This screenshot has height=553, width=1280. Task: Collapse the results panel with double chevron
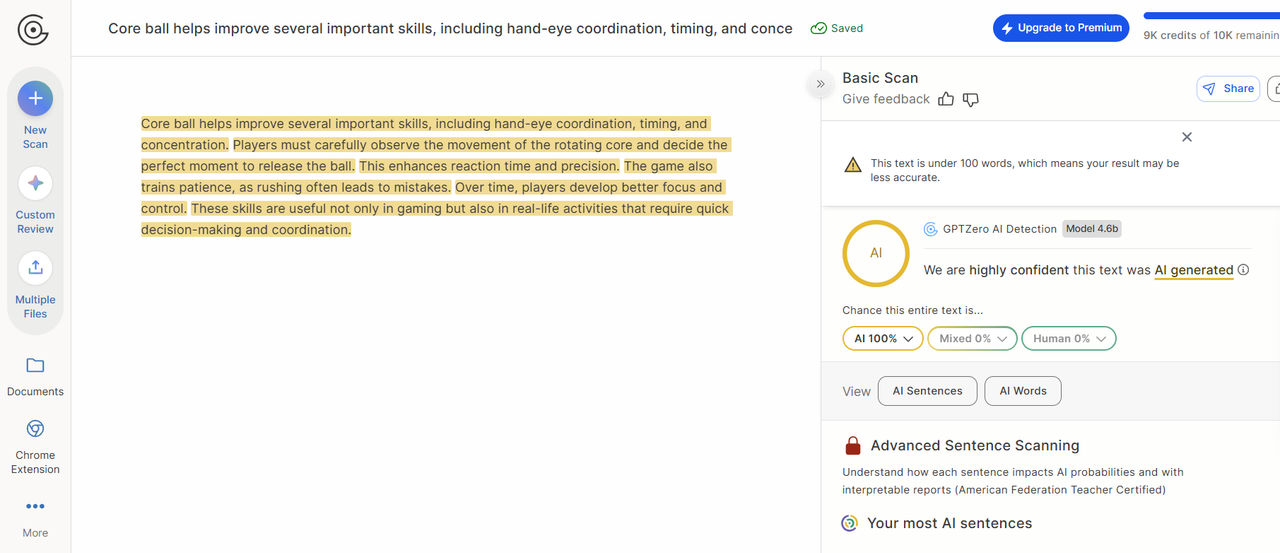click(x=820, y=84)
